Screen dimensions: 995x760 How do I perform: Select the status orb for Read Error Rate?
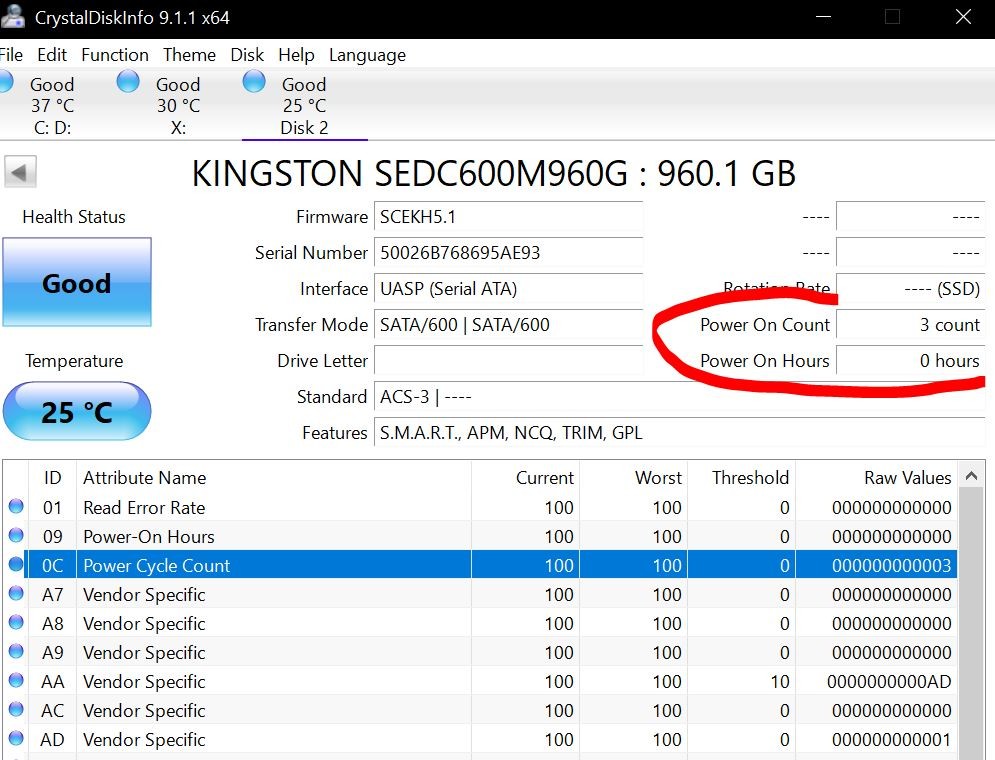pos(16,506)
